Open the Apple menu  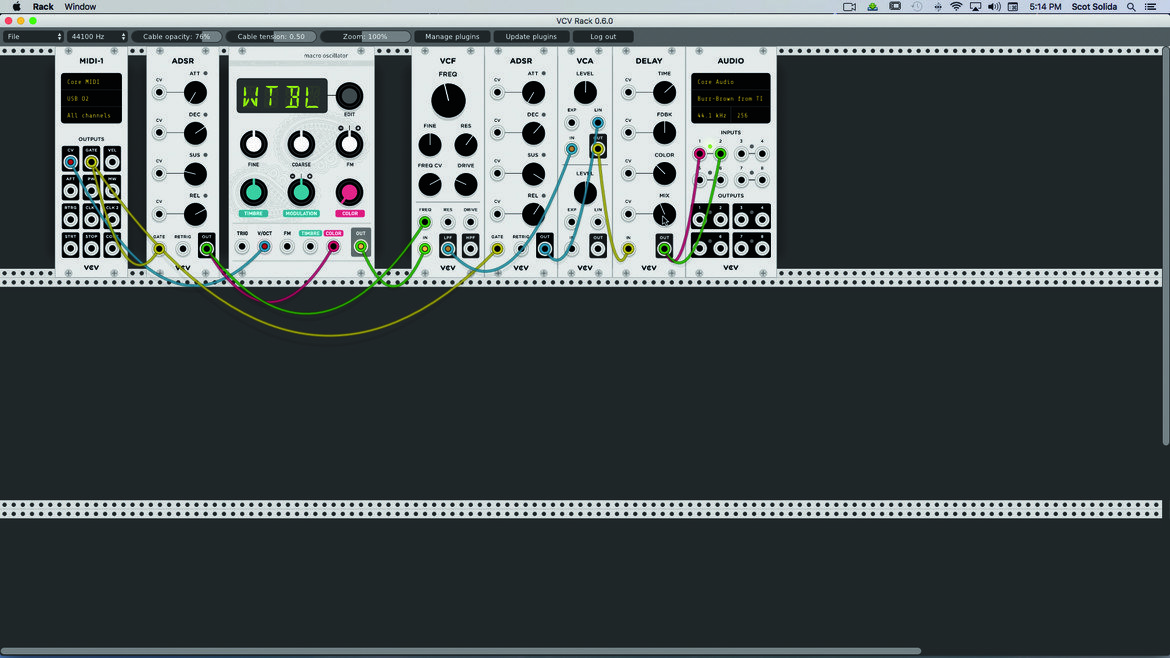pos(16,7)
